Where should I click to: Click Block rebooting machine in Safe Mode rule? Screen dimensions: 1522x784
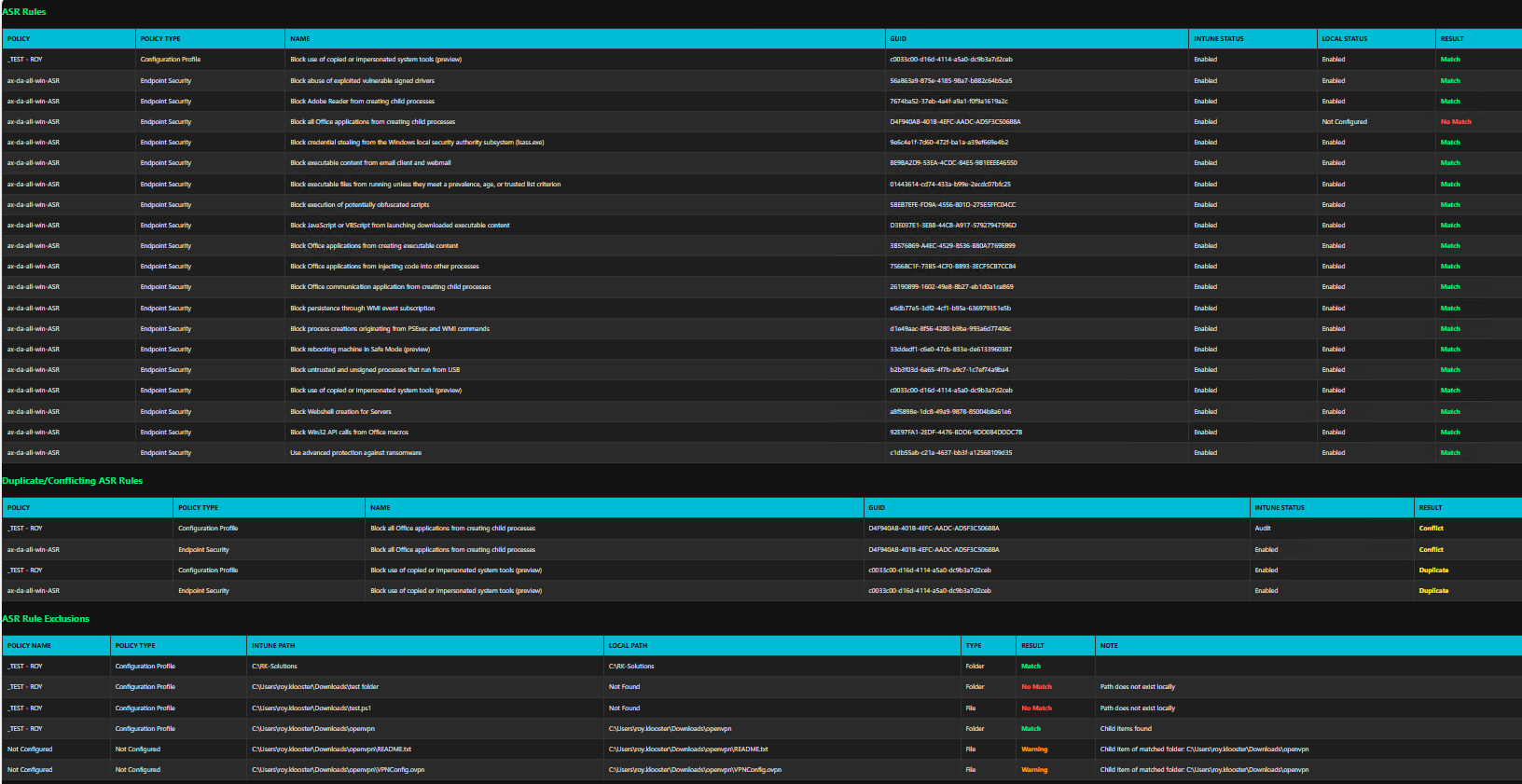point(360,350)
